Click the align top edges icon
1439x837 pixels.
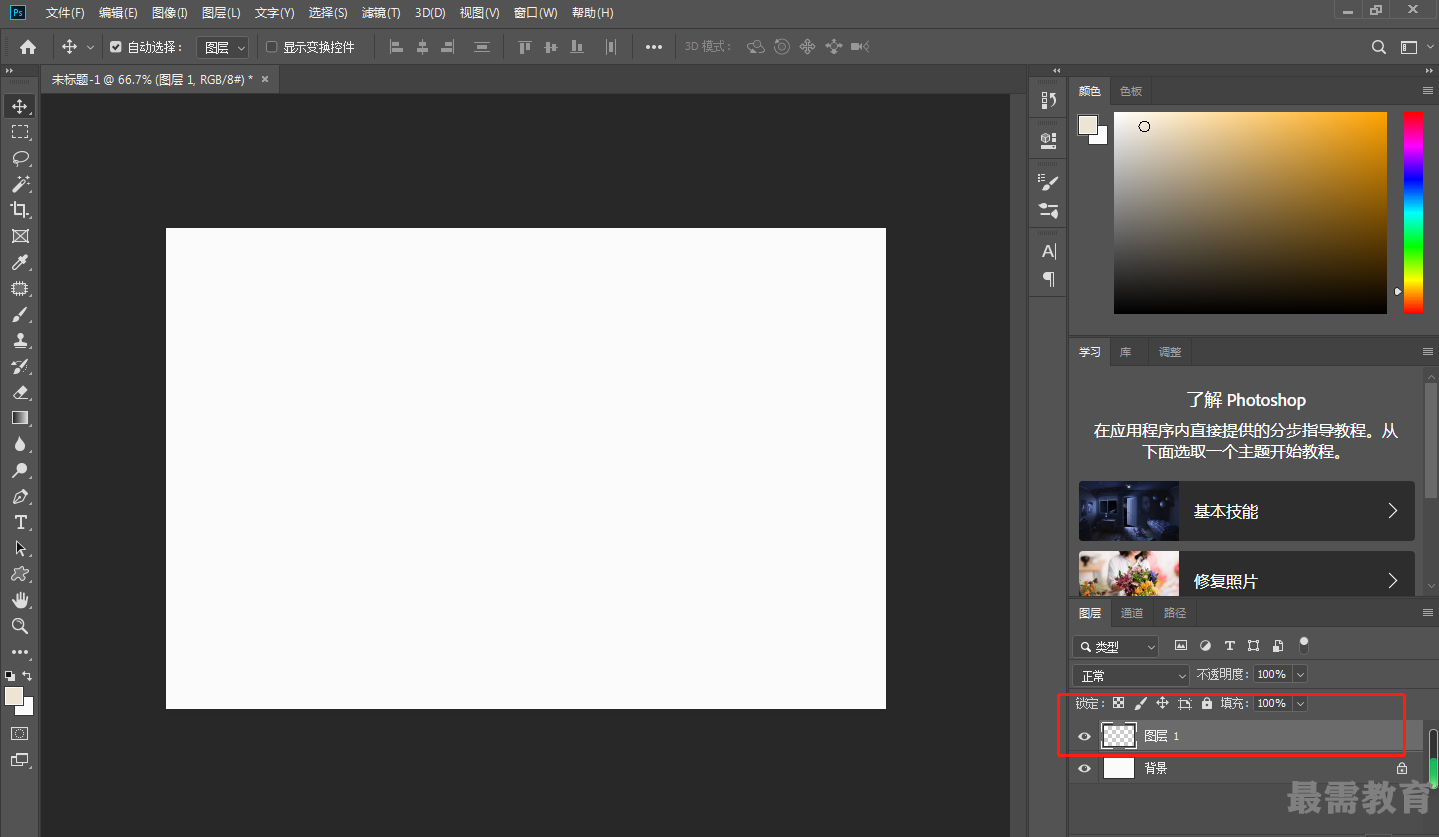click(525, 47)
